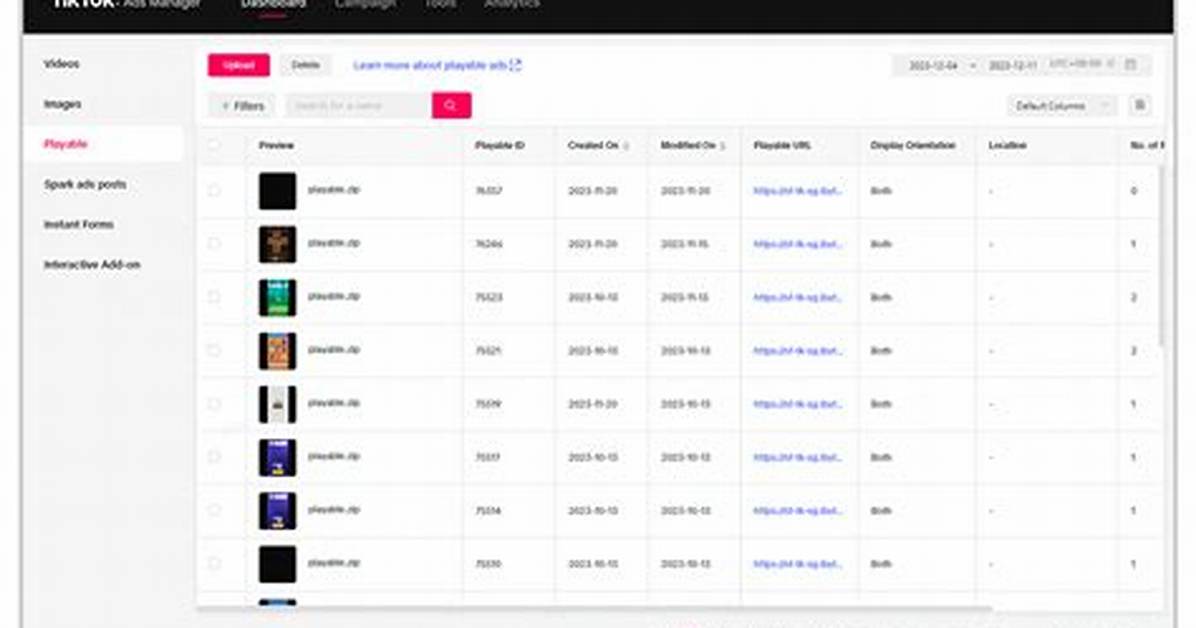The image size is (1196, 628).
Task: Open the Tools menu
Action: [440, 5]
